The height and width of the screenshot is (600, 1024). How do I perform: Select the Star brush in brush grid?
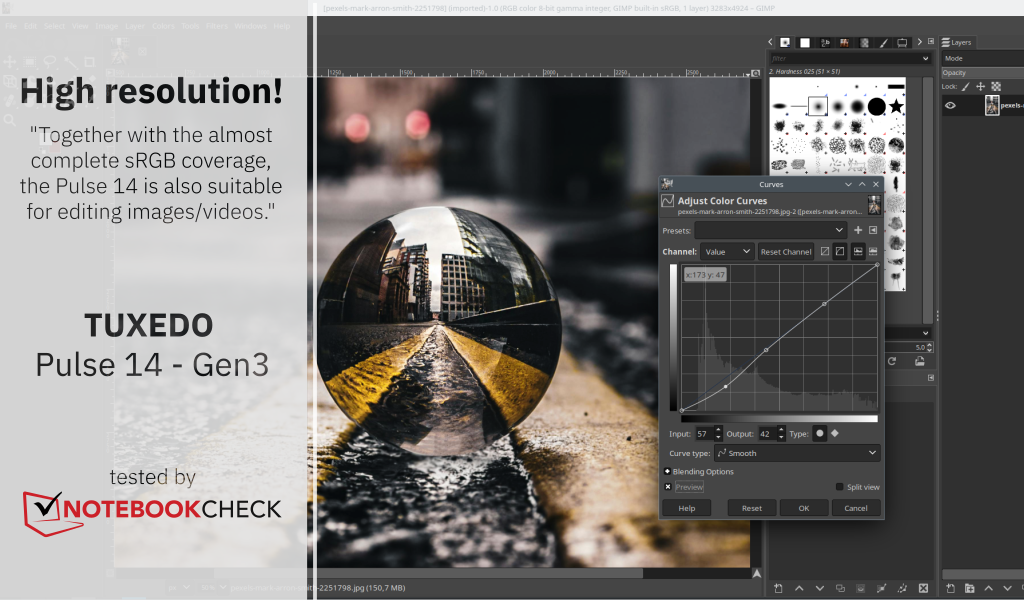896,106
